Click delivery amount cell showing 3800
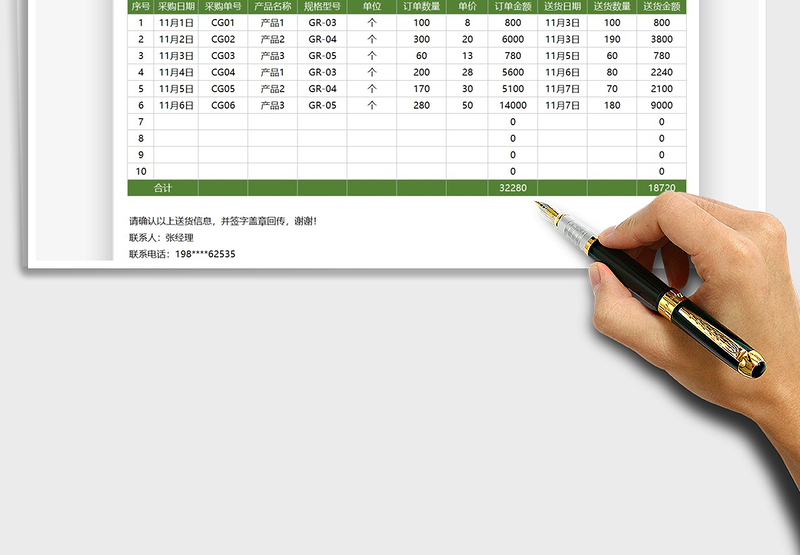This screenshot has height=555, width=800. click(x=661, y=39)
